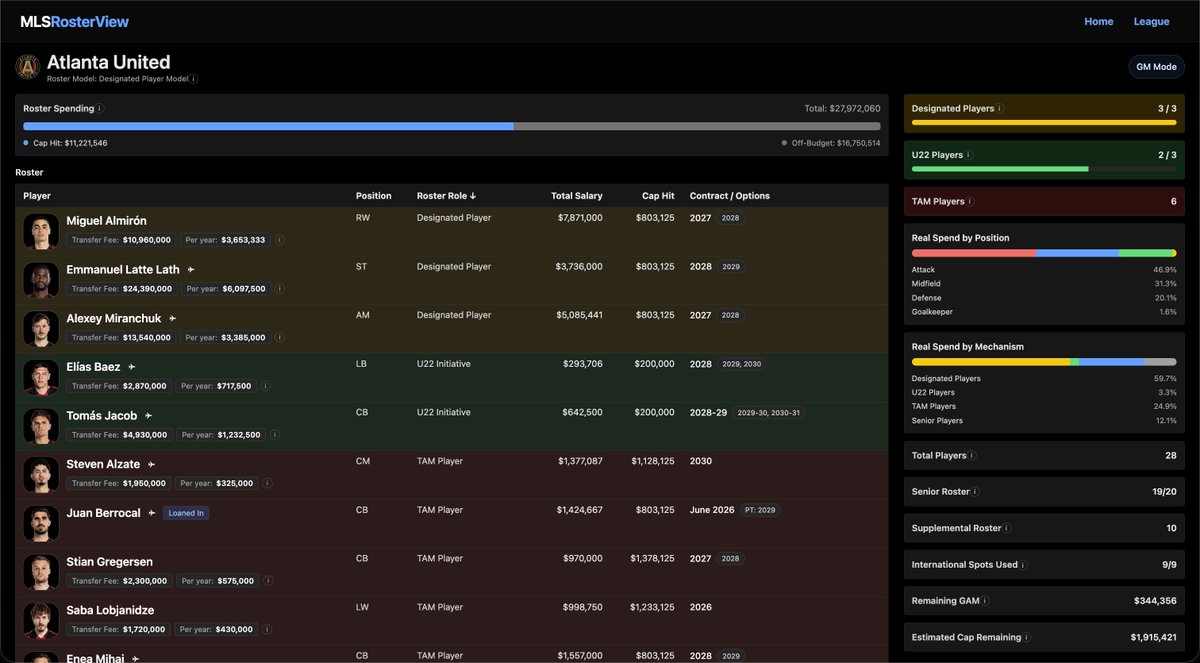Sort roster by the Cap Hit column

658,196
